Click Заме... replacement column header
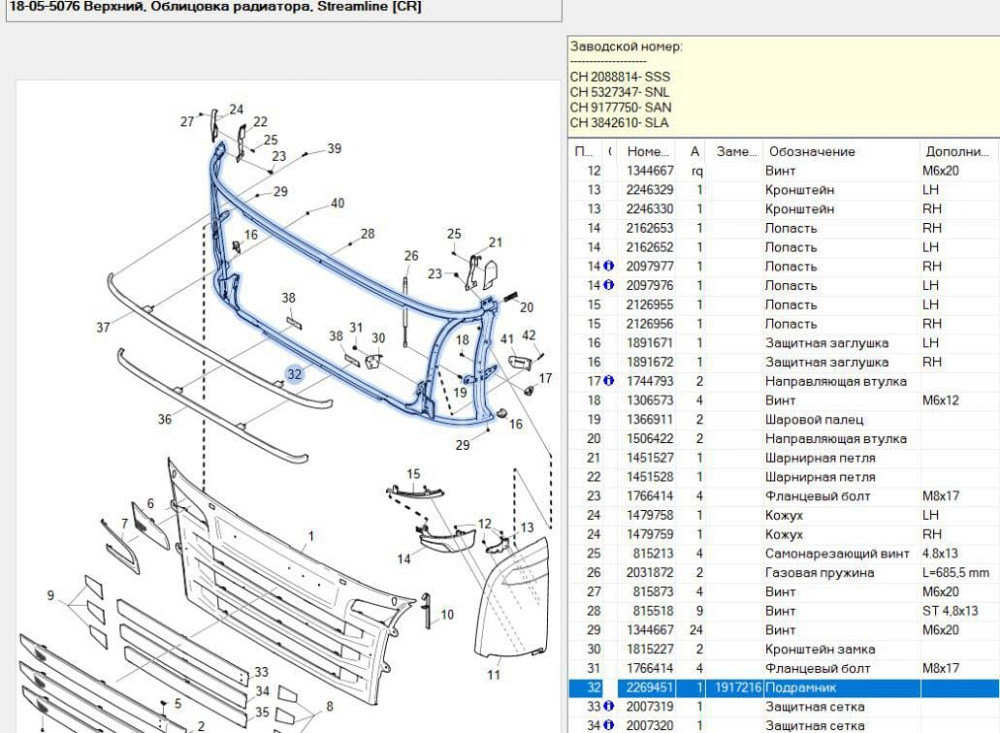 [x=737, y=151]
